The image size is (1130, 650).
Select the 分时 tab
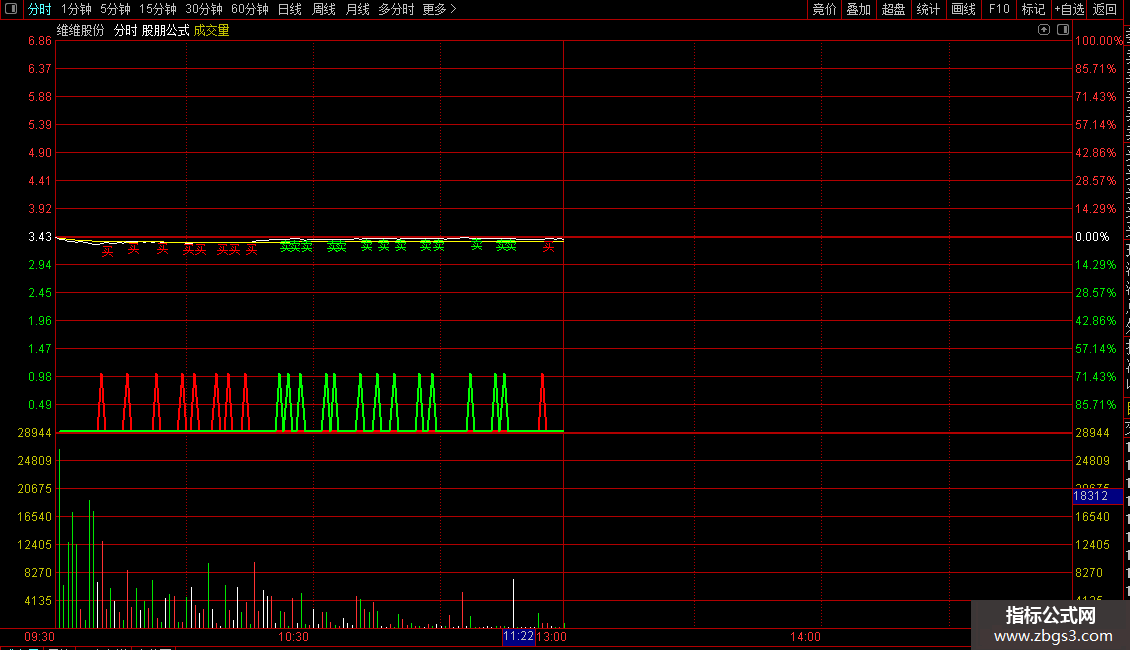click(40, 9)
